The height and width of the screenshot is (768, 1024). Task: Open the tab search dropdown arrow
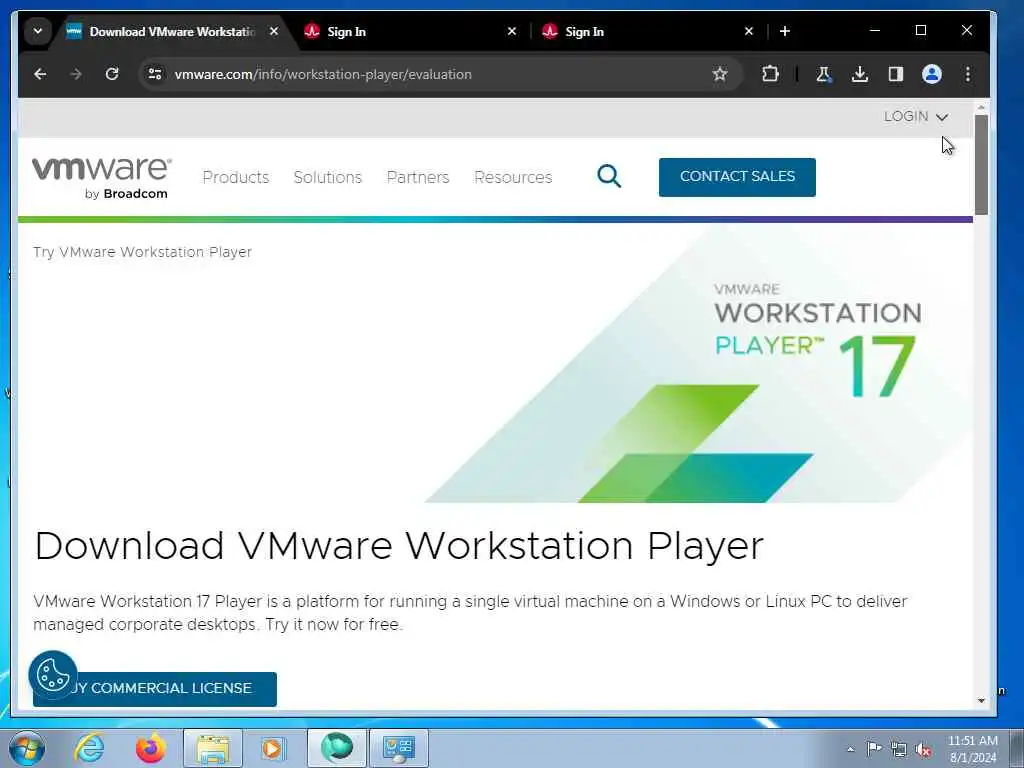(x=38, y=31)
